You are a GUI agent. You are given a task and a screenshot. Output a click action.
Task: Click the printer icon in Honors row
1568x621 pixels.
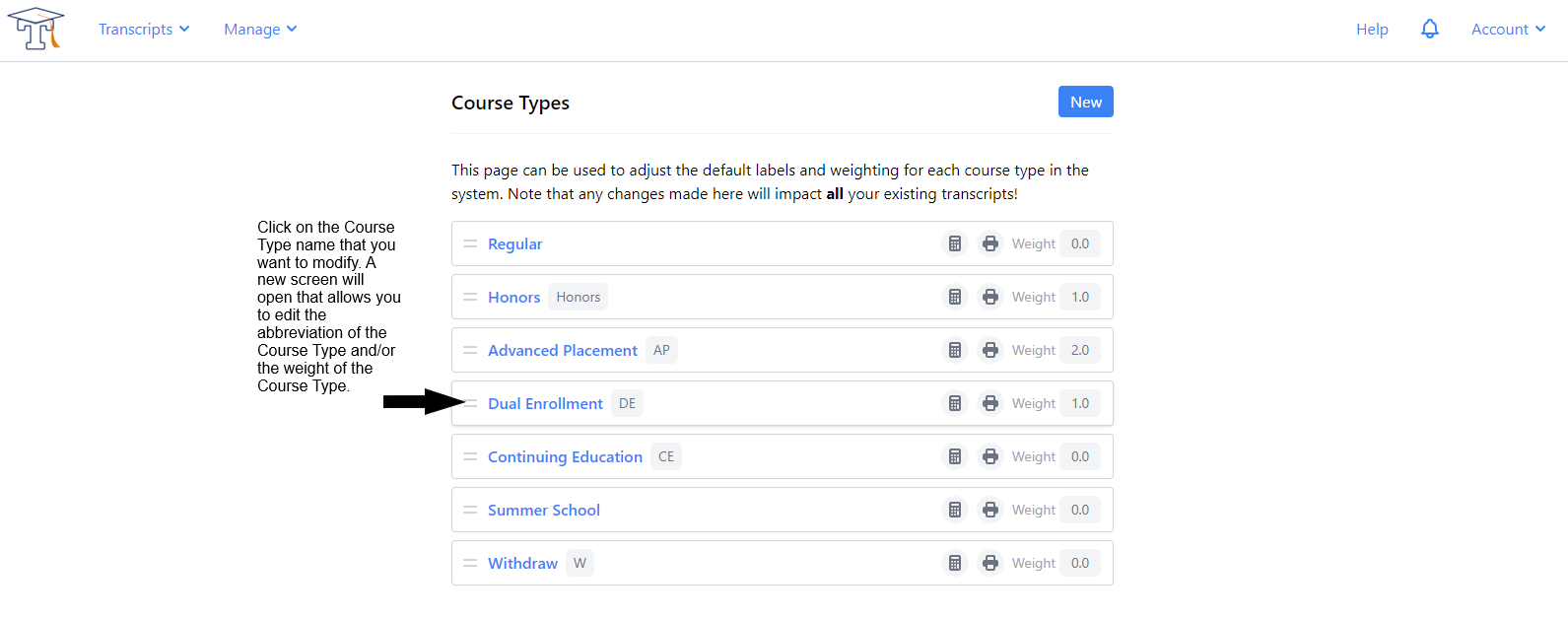click(x=989, y=297)
